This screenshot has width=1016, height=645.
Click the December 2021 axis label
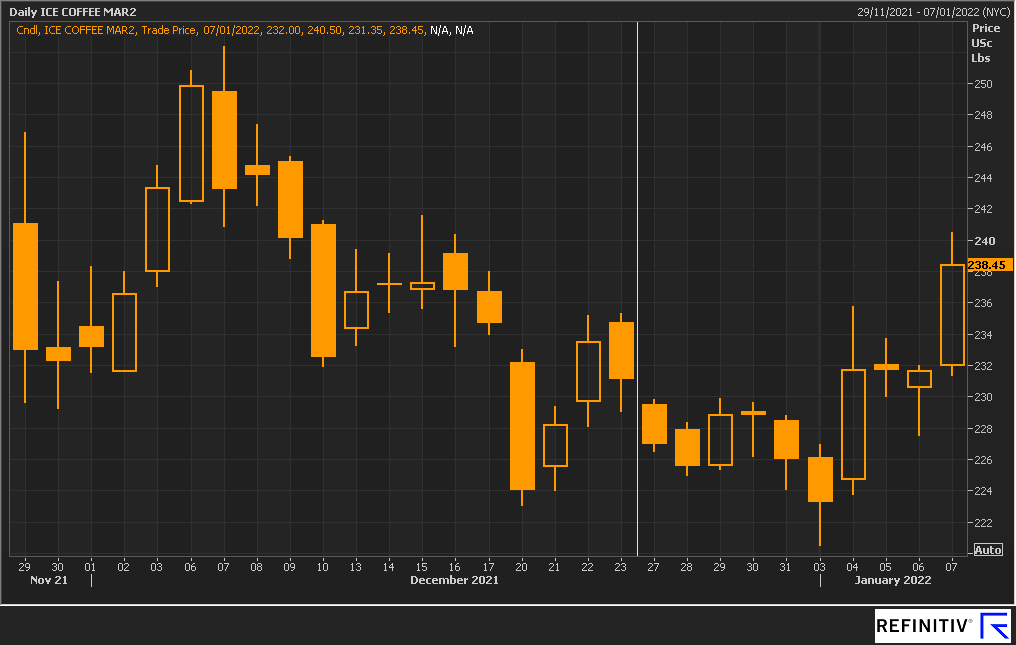454,580
